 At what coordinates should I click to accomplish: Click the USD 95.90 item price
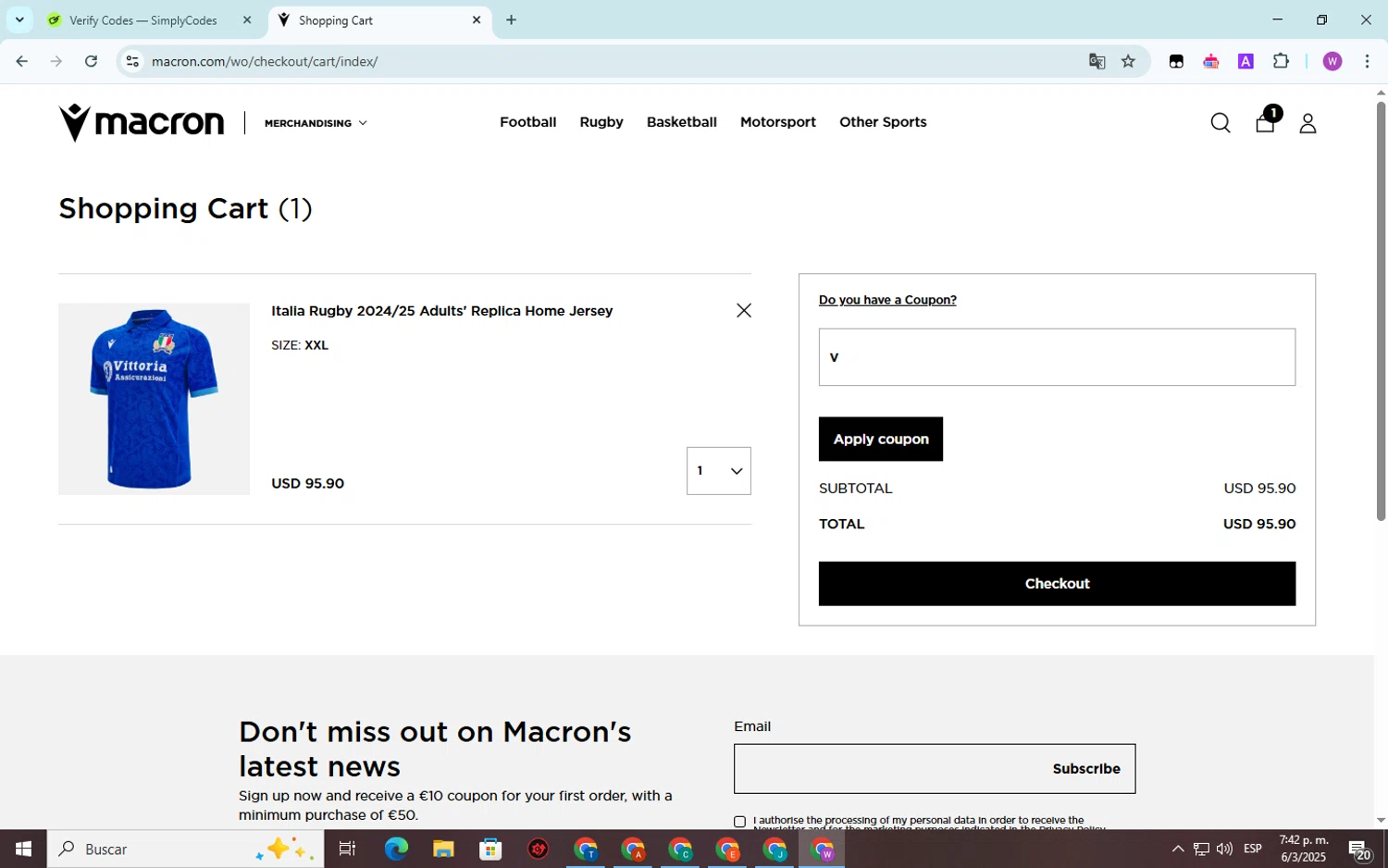[307, 484]
